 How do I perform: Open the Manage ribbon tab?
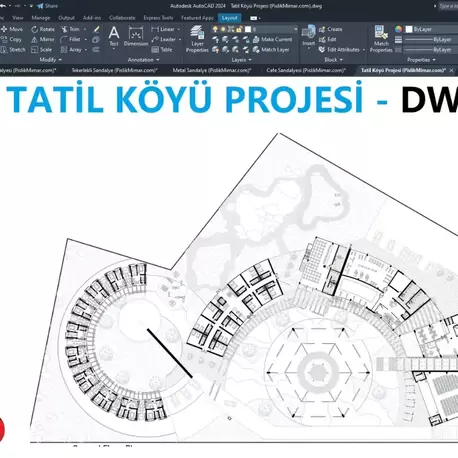[41, 18]
